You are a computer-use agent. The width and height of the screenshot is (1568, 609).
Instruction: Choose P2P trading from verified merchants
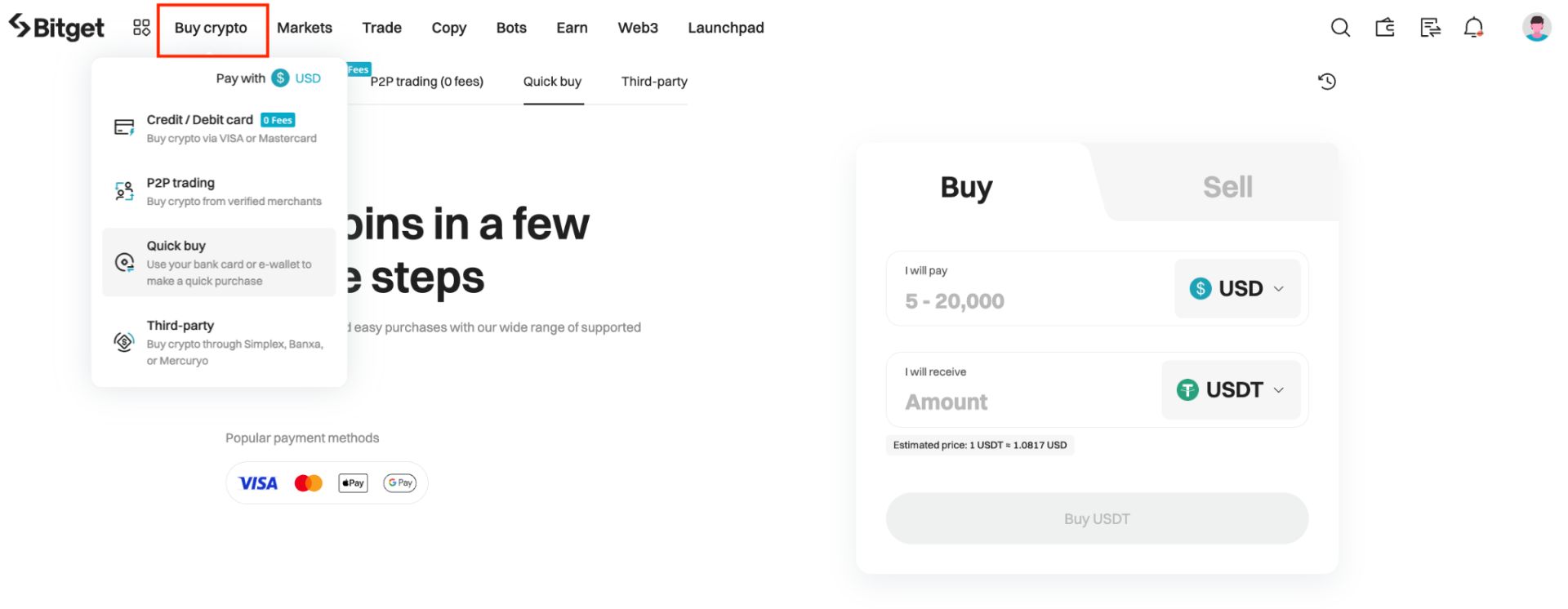pos(219,191)
